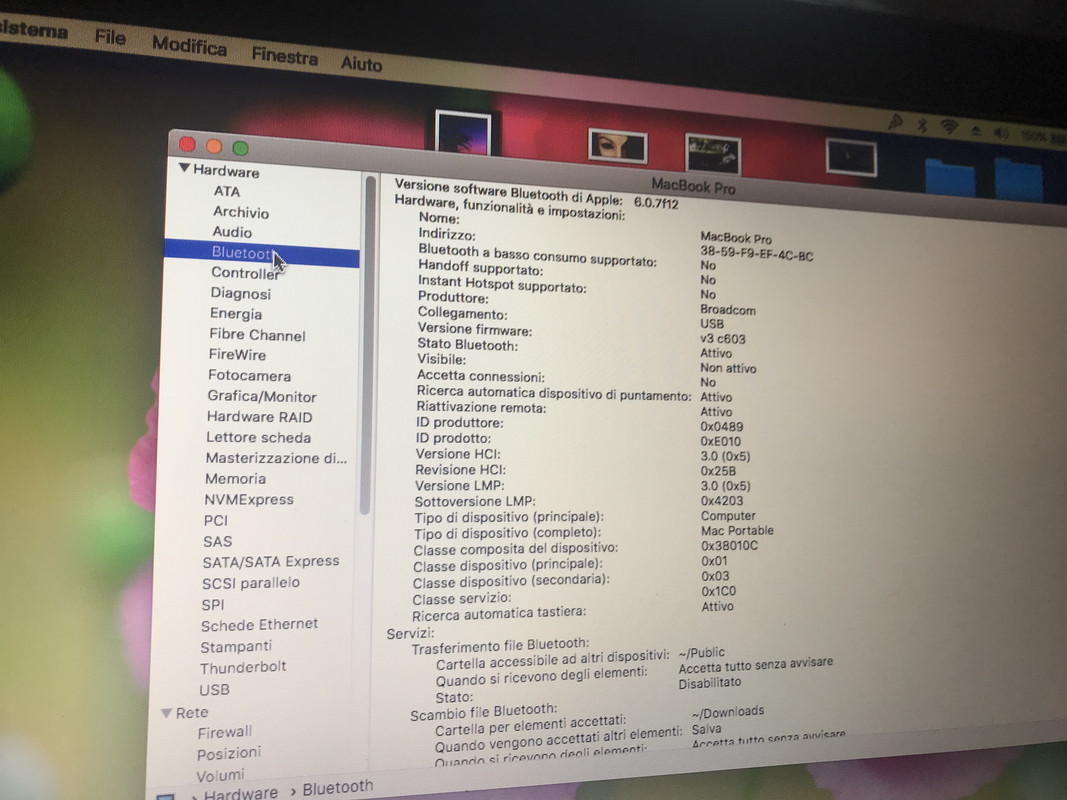Click the Disabilitato status value
The image size is (1067, 800).
(x=709, y=684)
